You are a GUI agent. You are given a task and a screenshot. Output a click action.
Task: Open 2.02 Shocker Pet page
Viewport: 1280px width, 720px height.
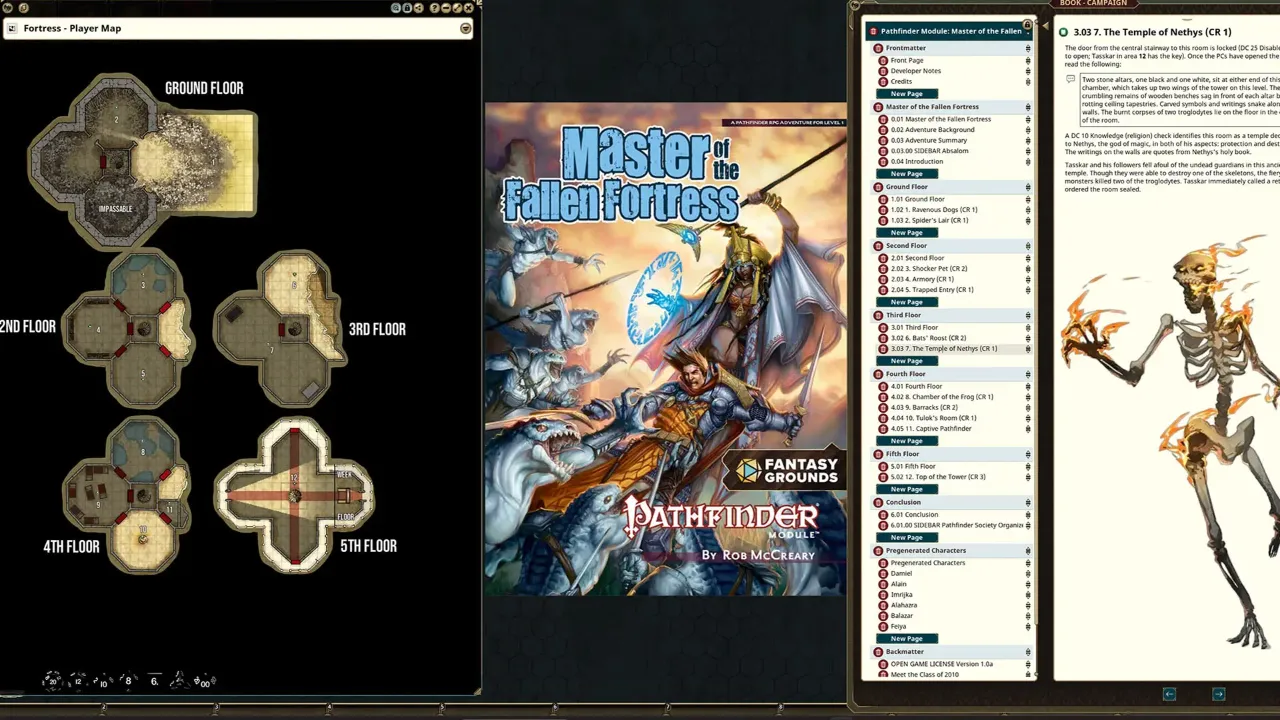[929, 269]
